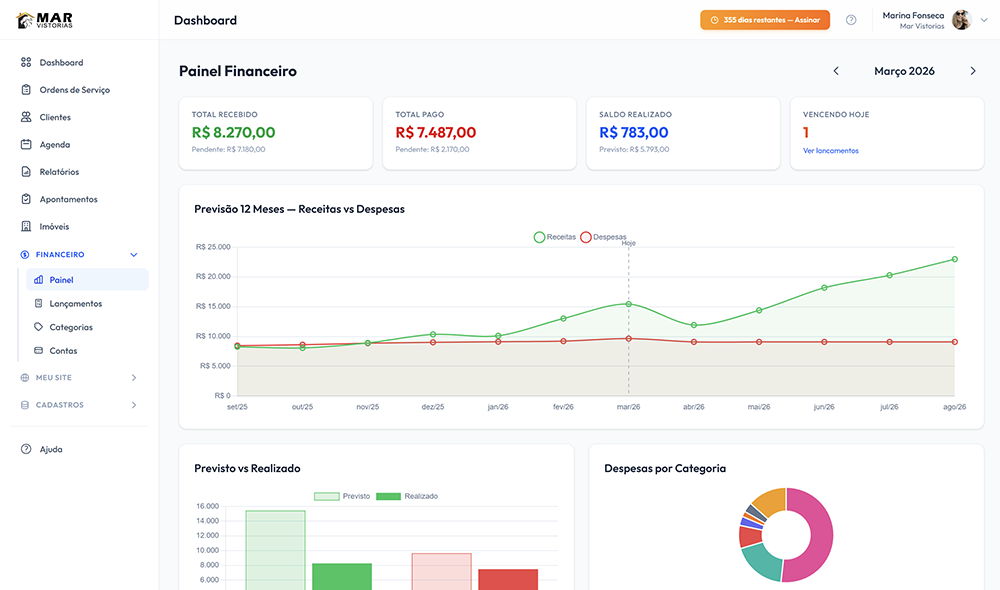
Task: Click the Imóveis building icon
Action: tap(26, 227)
